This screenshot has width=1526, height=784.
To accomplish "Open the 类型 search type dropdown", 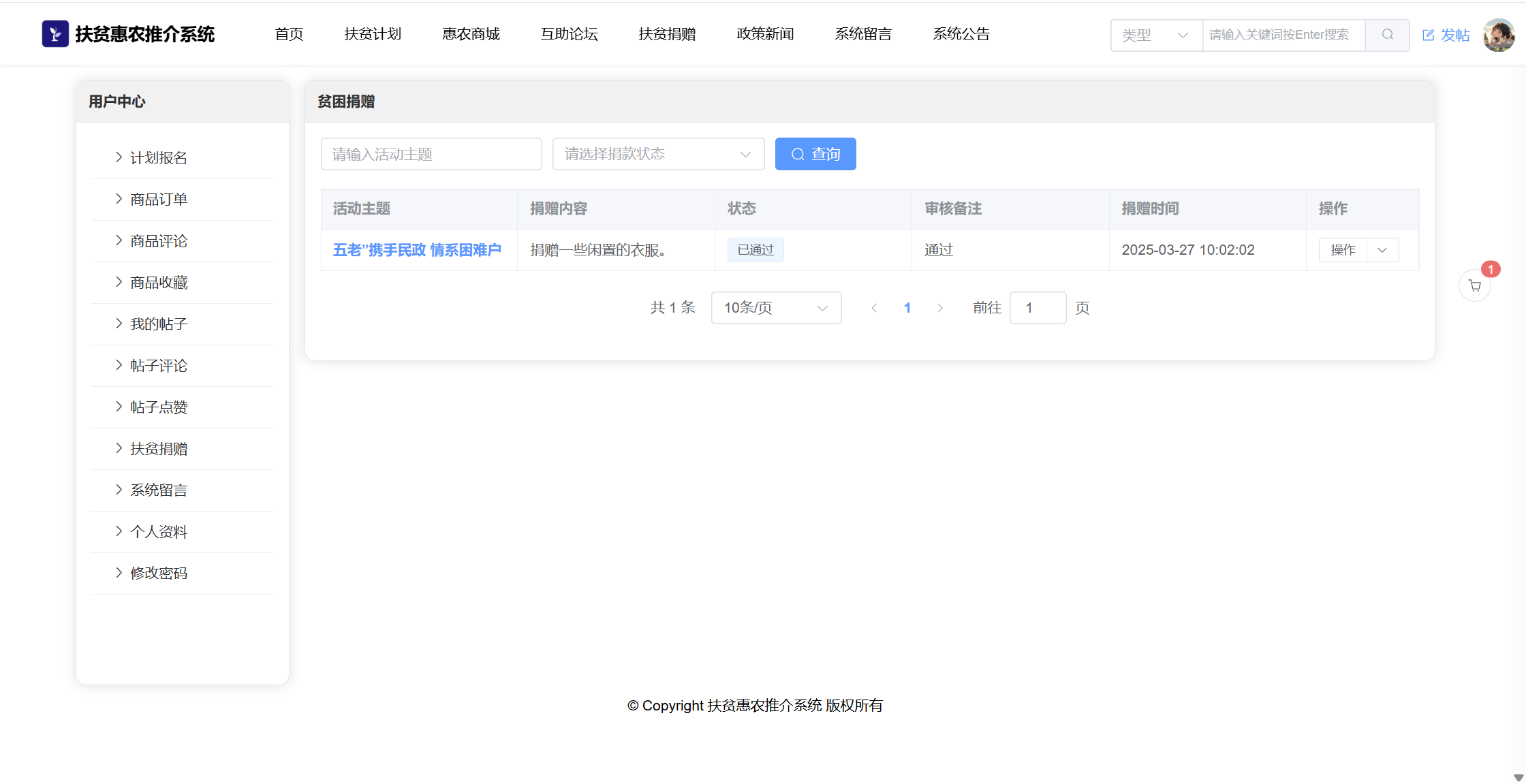I will 1156,35.
